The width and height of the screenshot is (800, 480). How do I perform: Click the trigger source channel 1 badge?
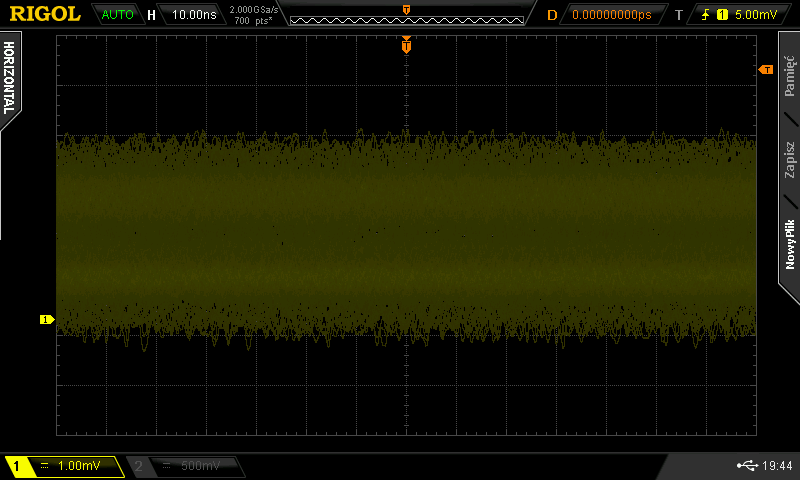point(722,14)
